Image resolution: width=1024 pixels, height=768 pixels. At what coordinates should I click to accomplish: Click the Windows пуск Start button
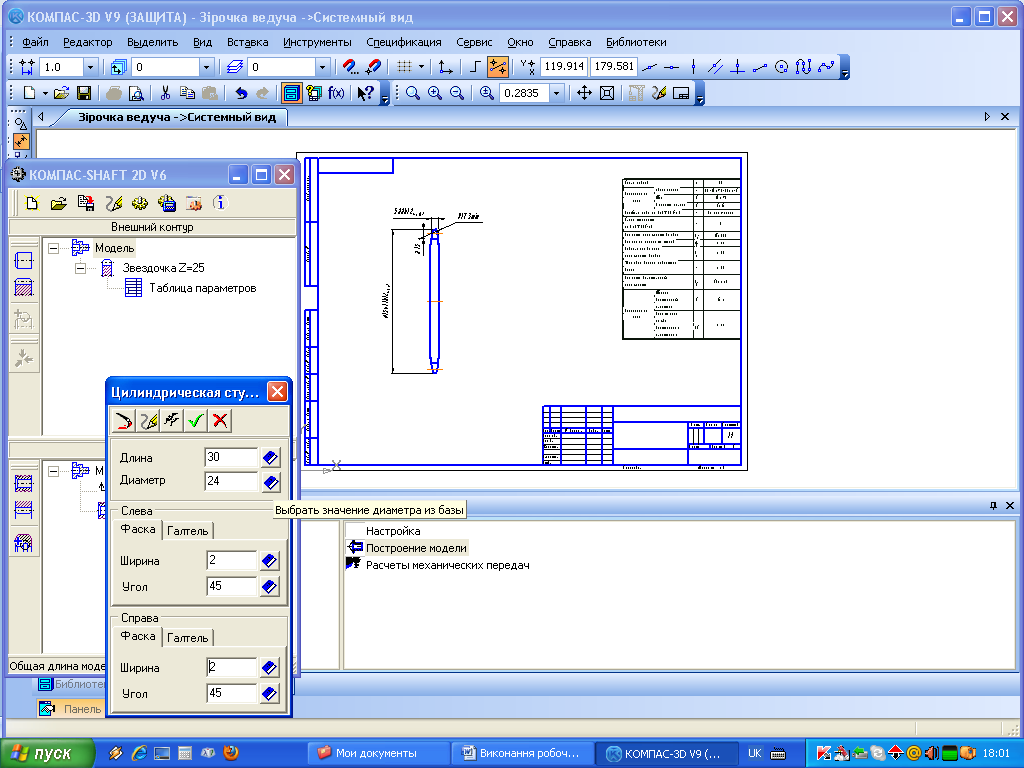point(47,753)
